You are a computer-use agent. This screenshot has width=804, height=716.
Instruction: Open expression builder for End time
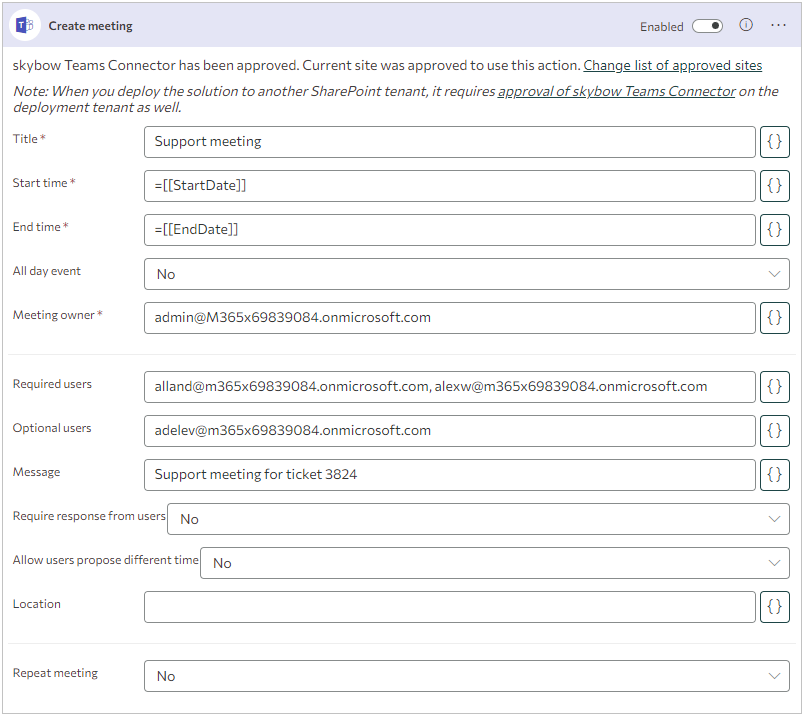click(x=774, y=230)
